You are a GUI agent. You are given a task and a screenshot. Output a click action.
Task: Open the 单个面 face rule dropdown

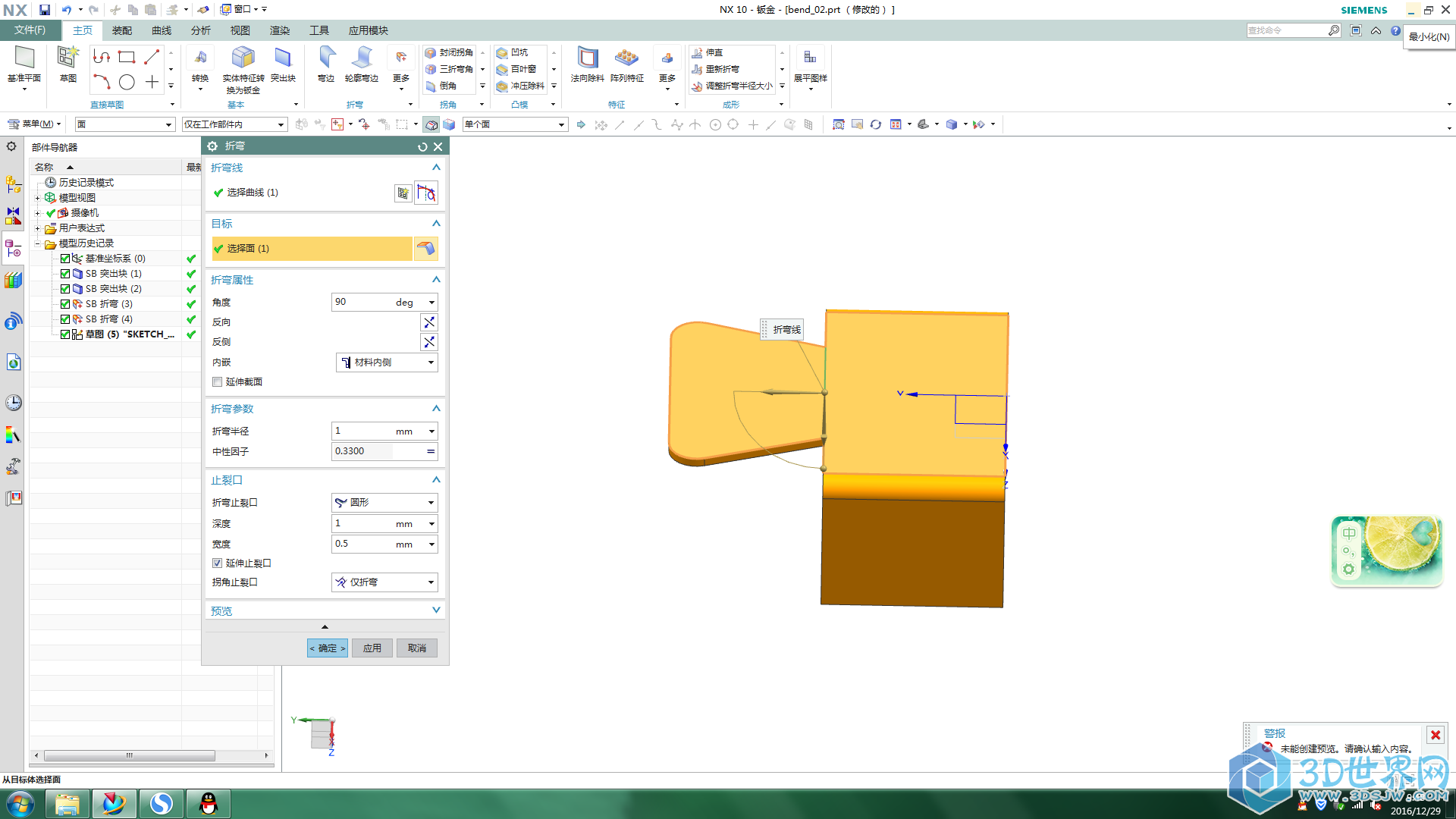click(x=515, y=124)
